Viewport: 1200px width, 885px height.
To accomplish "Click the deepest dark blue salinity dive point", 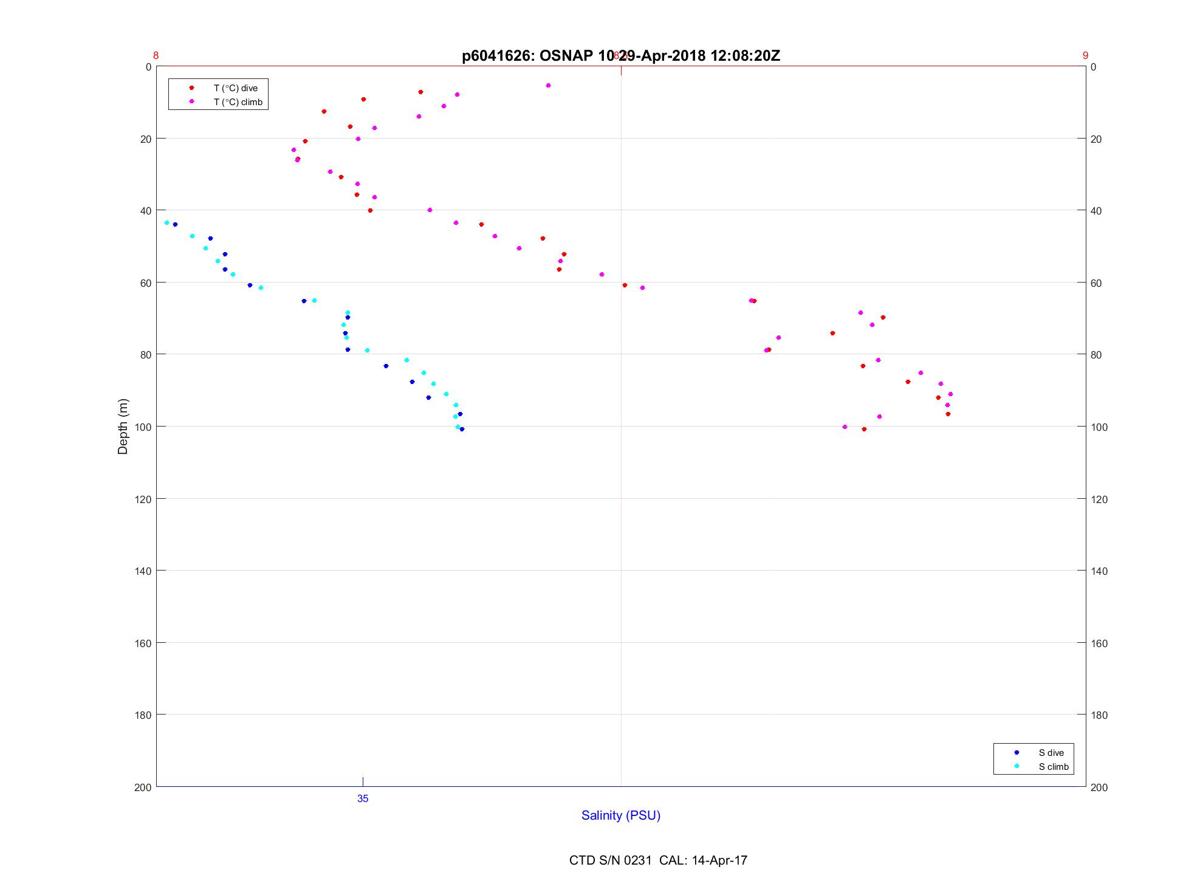I will [x=462, y=429].
